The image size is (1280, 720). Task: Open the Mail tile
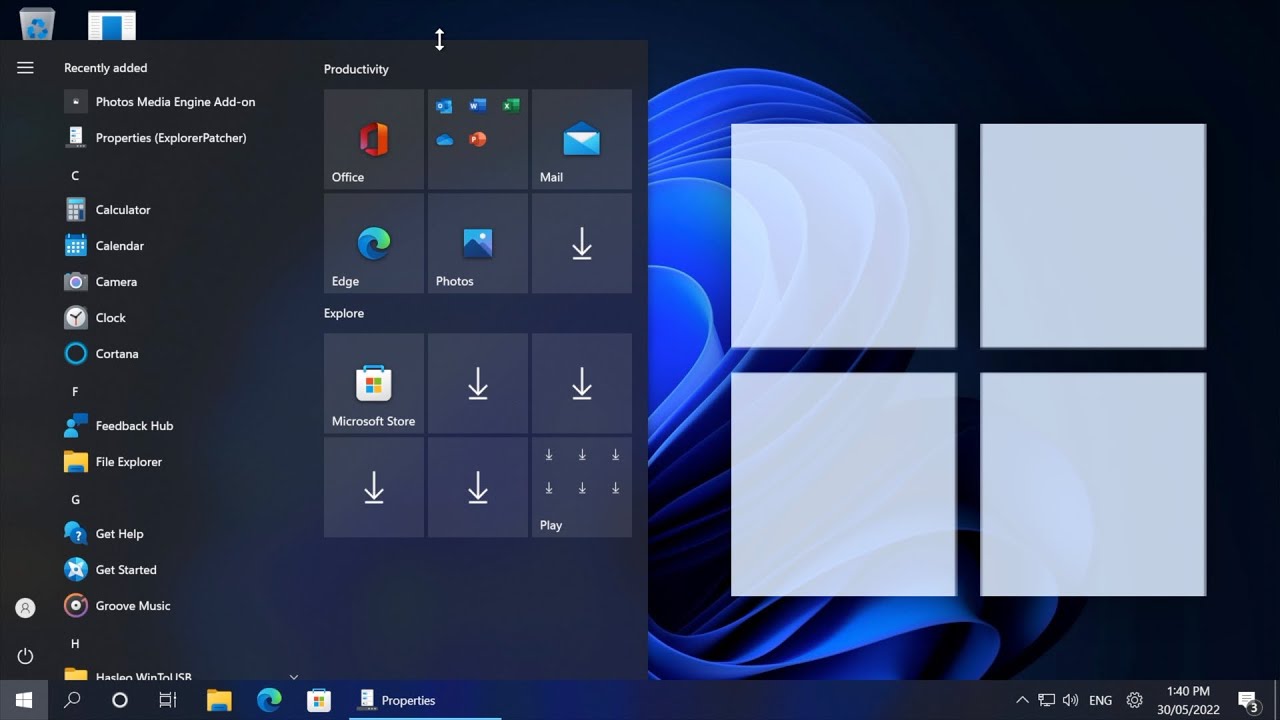582,139
